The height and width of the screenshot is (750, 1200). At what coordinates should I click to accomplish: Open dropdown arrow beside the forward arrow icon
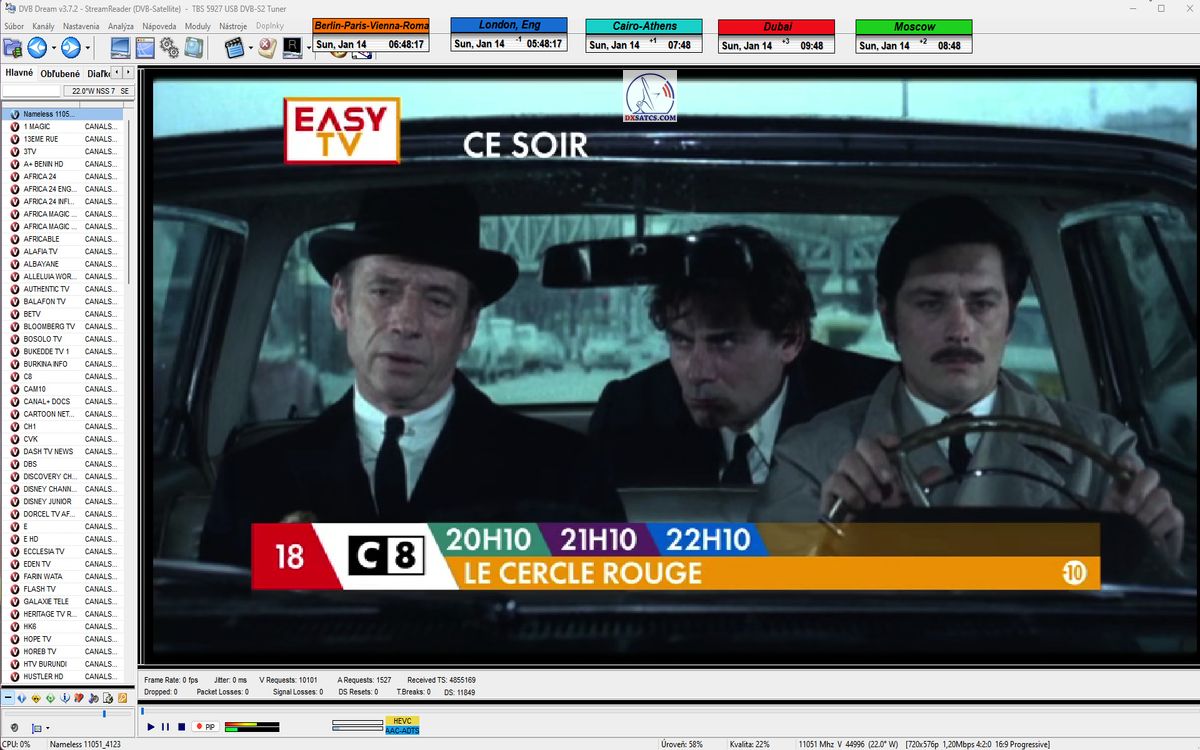pyautogui.click(x=88, y=48)
